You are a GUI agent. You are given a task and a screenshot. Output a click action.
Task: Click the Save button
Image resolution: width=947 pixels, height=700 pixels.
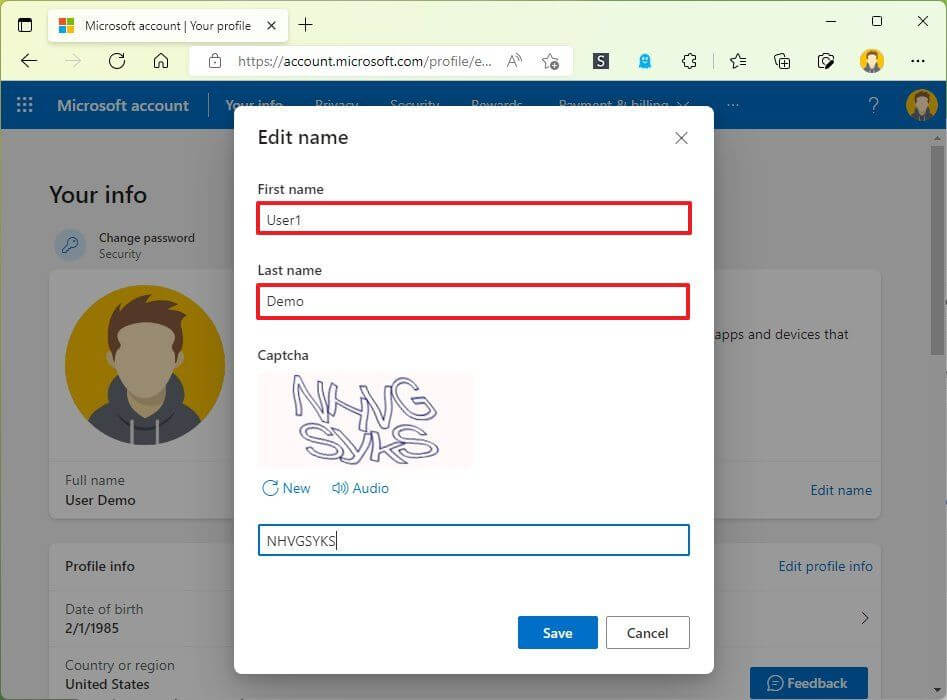[557, 632]
